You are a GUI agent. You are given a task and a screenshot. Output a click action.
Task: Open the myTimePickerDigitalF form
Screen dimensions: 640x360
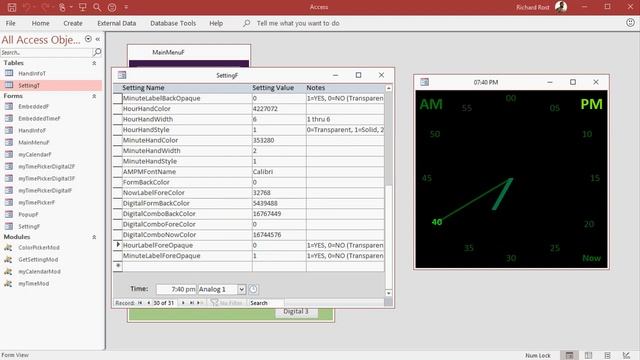[x=45, y=190]
